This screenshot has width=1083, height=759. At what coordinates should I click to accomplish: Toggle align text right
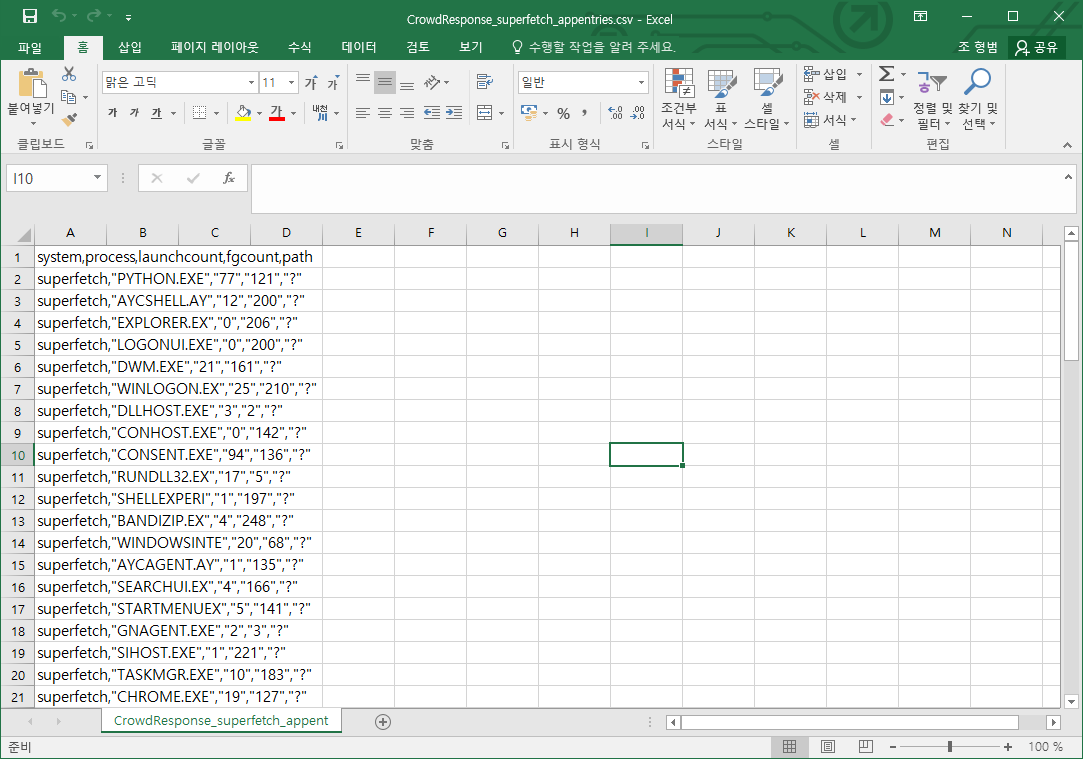[408, 113]
